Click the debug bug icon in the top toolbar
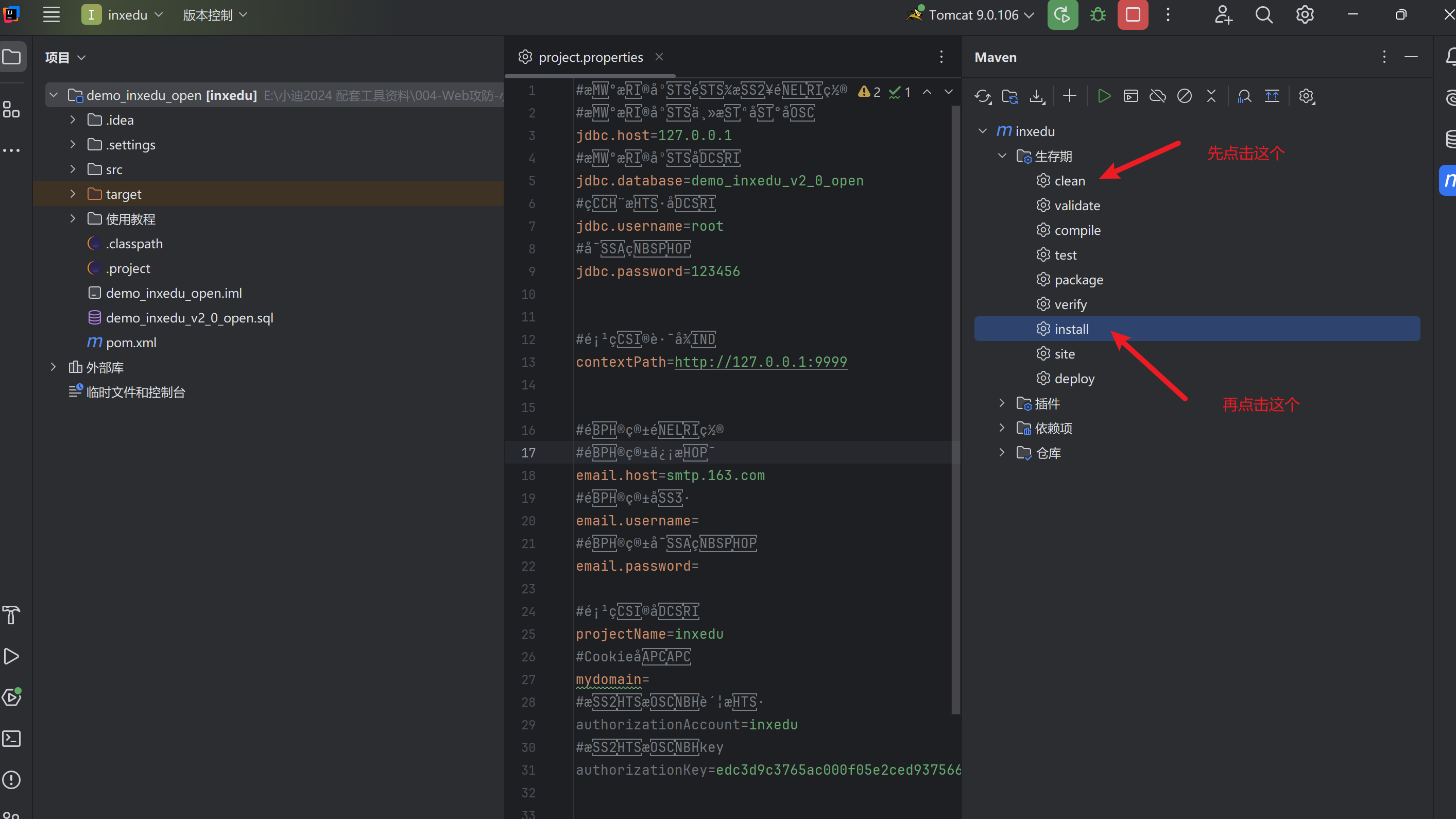 [1098, 15]
